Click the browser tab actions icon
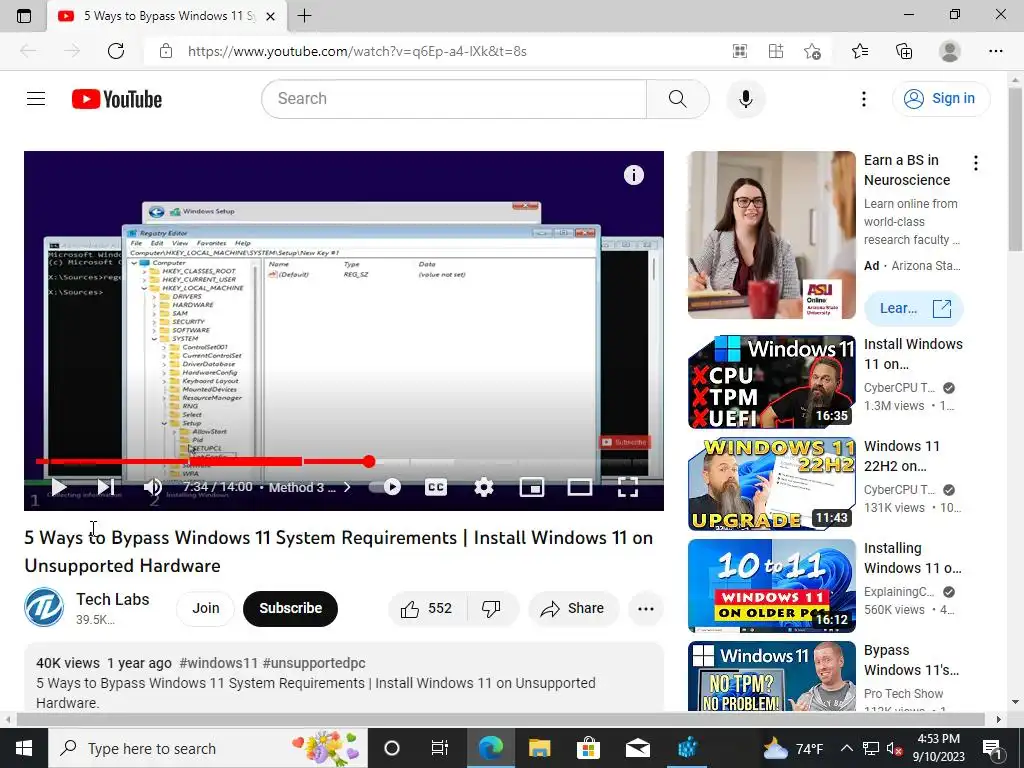 [x=24, y=16]
